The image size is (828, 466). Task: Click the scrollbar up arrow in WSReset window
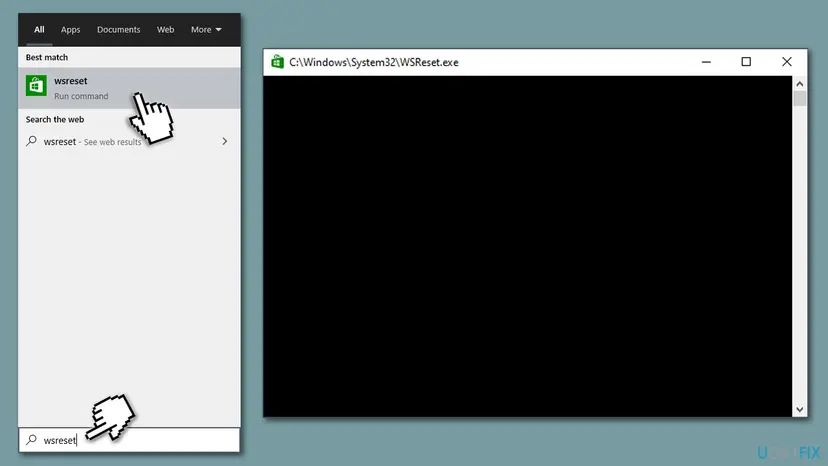[799, 84]
